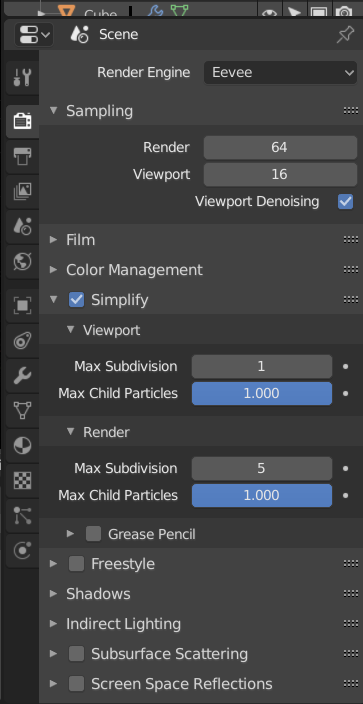Animate Viewport Max Subdivision dot
This screenshot has height=704, width=363.
(x=345, y=366)
